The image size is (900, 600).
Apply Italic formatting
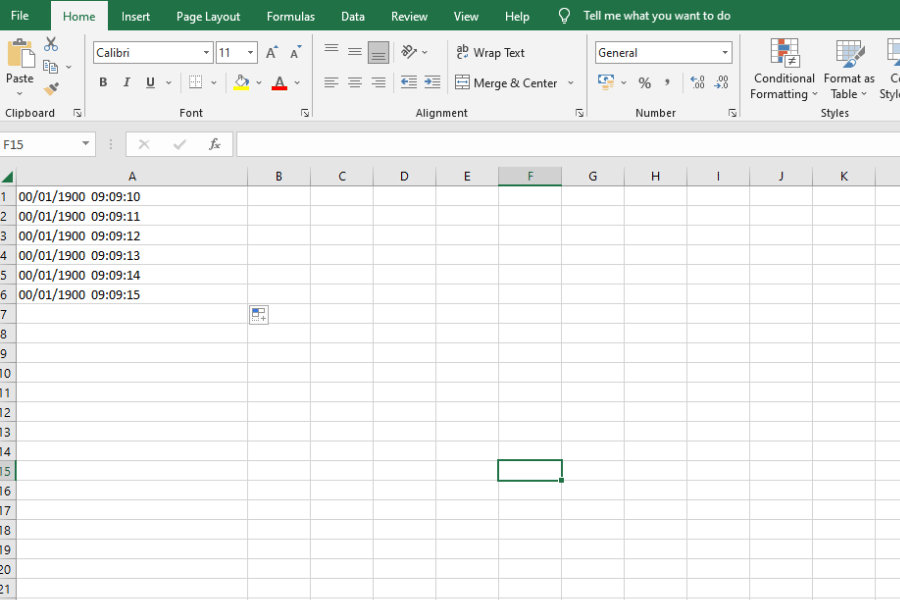pyautogui.click(x=126, y=82)
